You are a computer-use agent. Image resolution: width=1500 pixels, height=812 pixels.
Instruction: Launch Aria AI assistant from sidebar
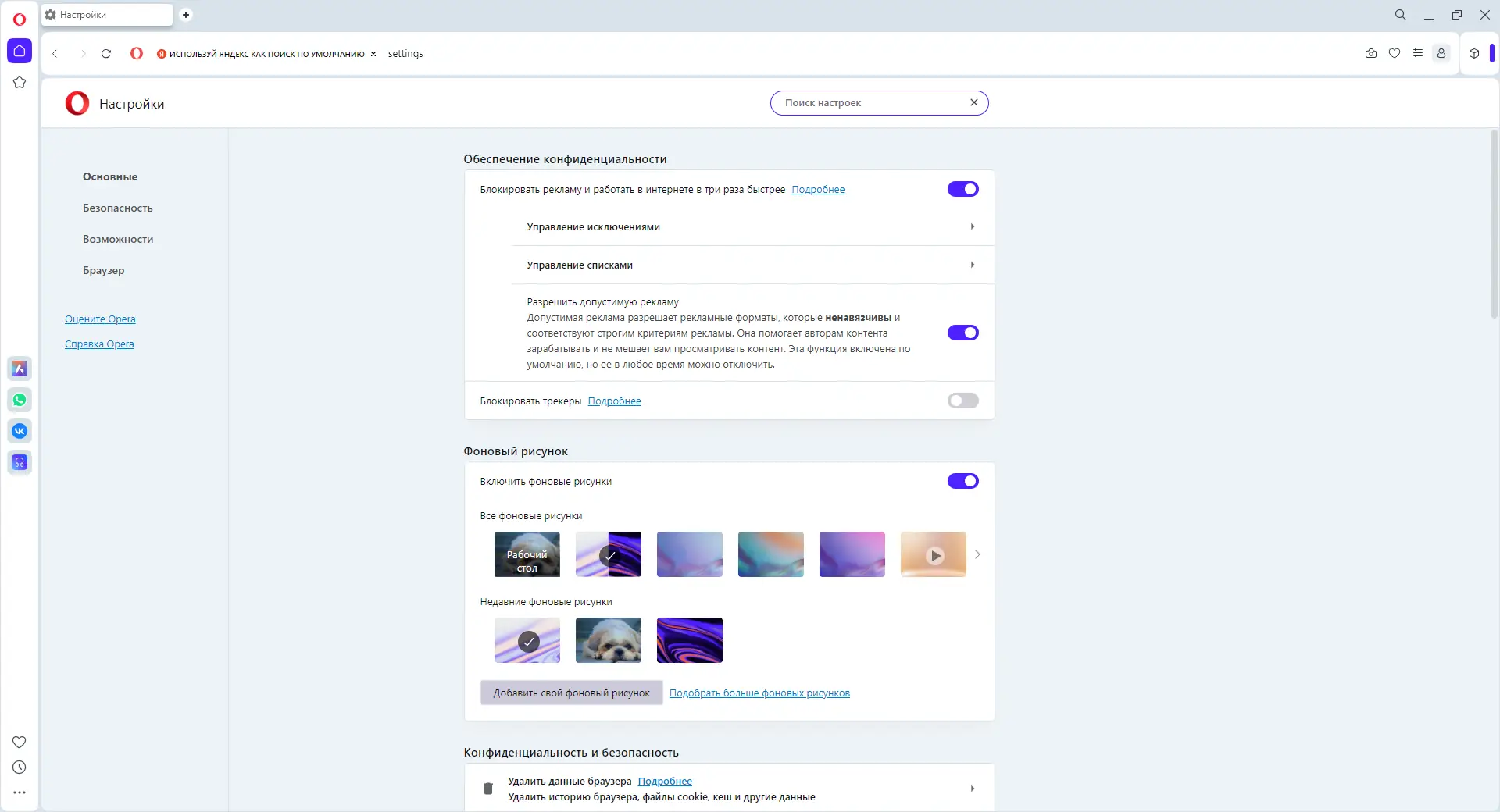click(x=20, y=369)
